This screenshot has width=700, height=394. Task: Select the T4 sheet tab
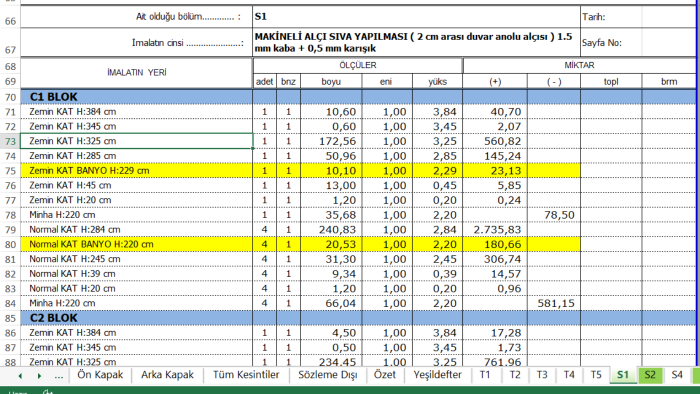(569, 375)
